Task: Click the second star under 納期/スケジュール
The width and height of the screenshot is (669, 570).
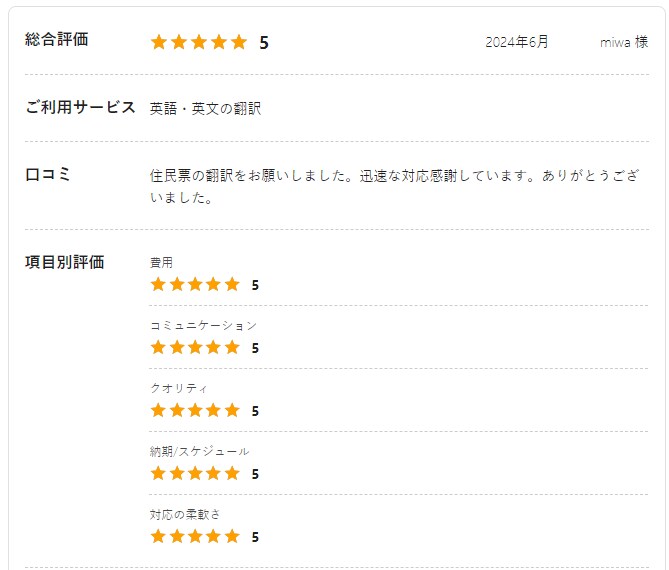Action: coord(177,473)
